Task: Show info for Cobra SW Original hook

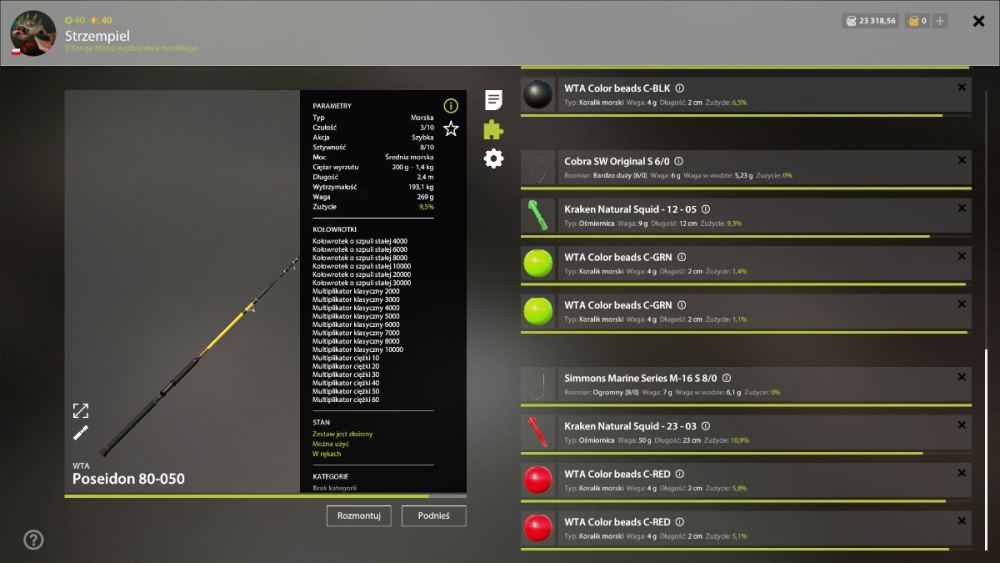Action: (679, 161)
